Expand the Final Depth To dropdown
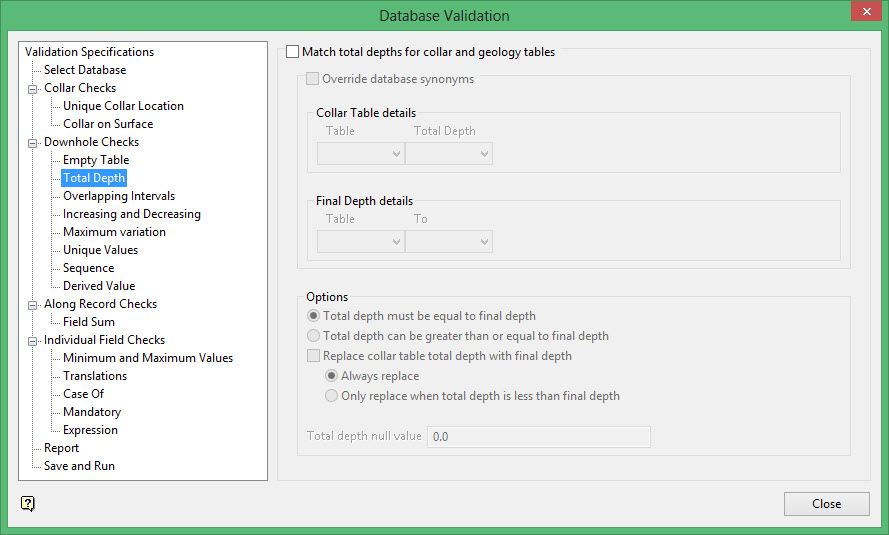The height and width of the screenshot is (535, 889). click(x=448, y=241)
